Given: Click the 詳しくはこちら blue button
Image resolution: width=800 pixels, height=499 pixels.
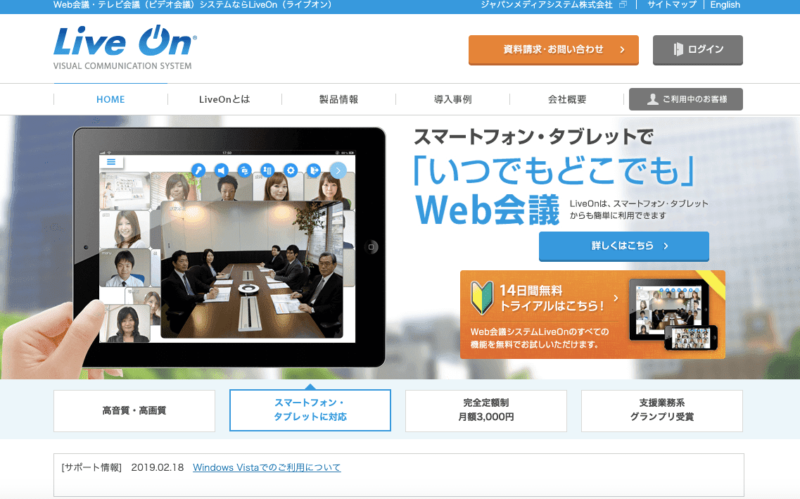Looking at the screenshot, I should pos(624,246).
